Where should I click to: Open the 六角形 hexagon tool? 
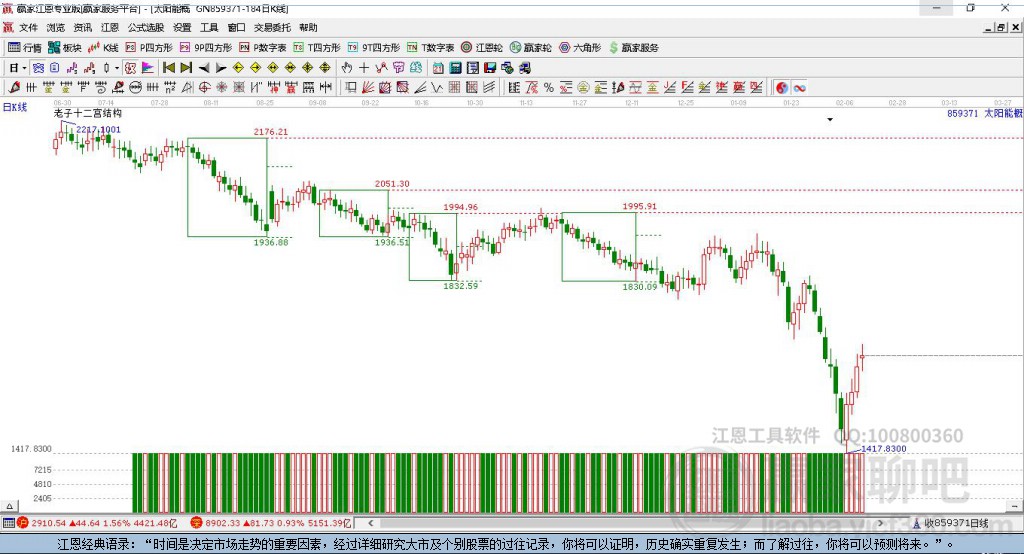pos(580,48)
